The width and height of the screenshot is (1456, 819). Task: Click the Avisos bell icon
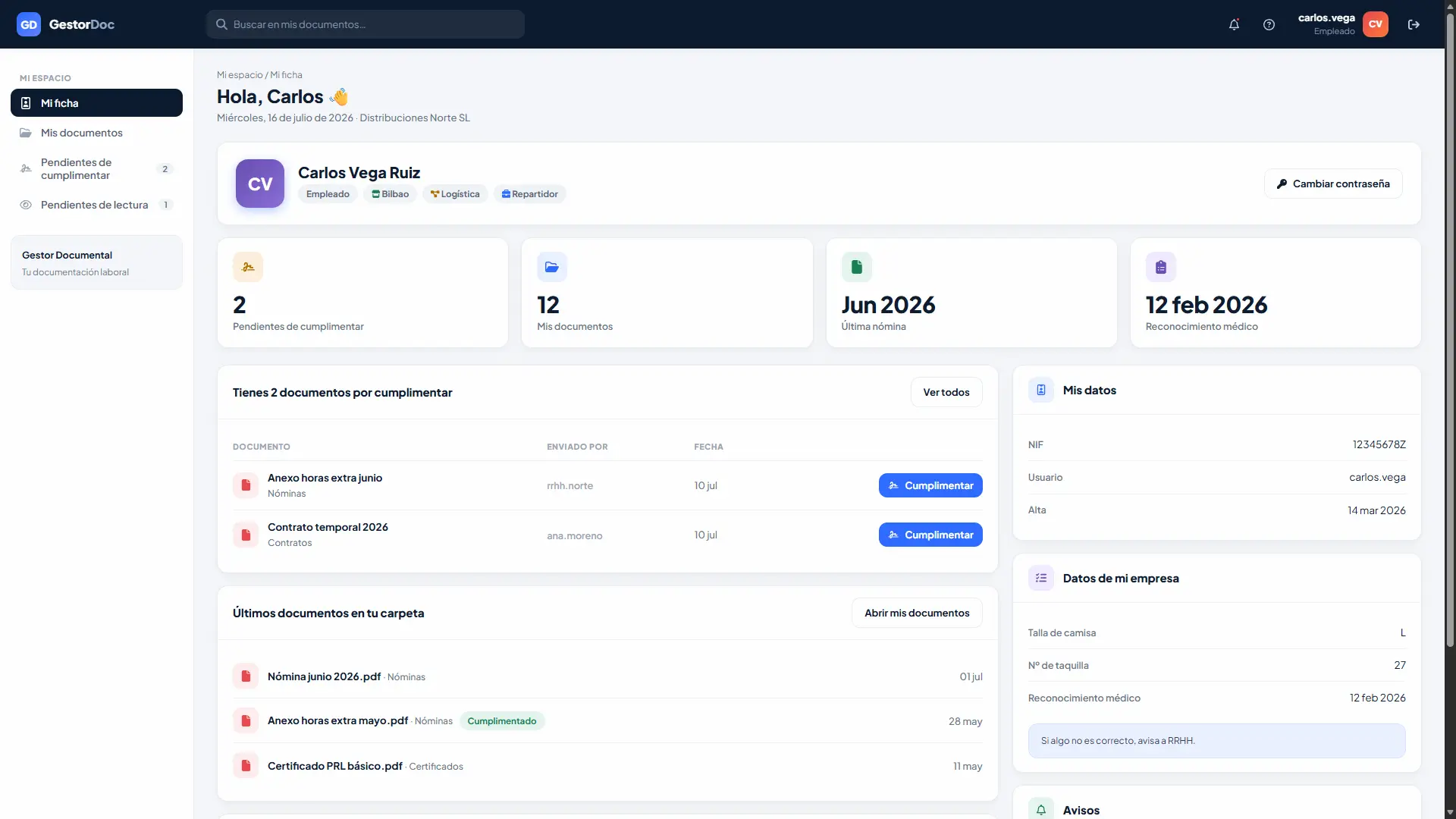coord(1041,809)
